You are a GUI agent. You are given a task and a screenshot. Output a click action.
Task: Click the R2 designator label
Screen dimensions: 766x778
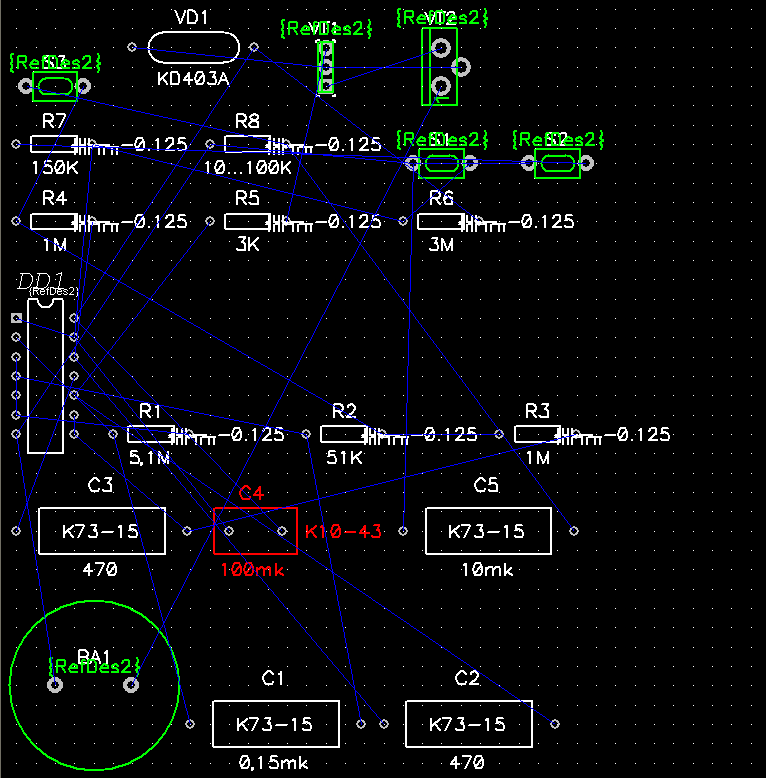(344, 411)
